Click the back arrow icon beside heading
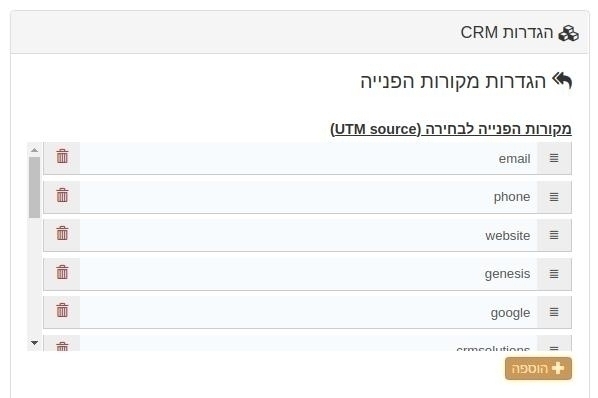This screenshot has width=598, height=398. (x=562, y=80)
